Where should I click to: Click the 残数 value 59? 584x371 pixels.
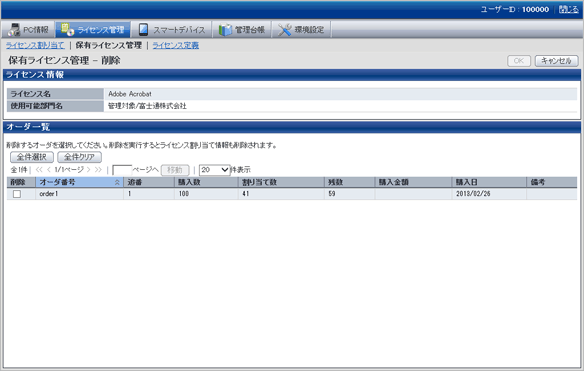[332, 194]
